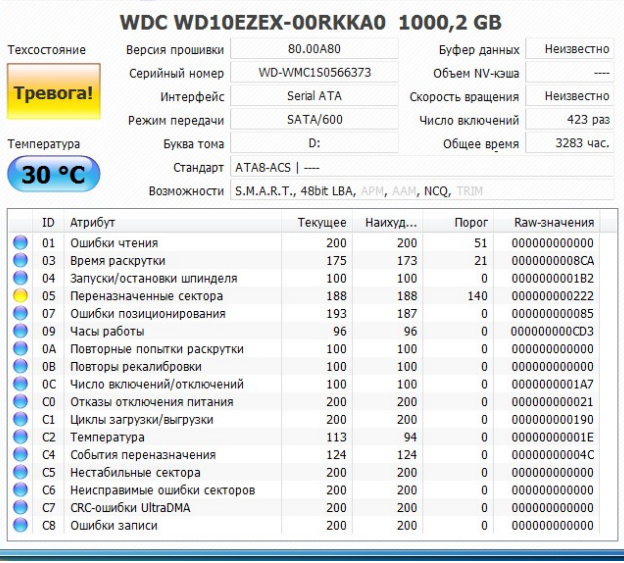Click the status icon for CRC-ошибки UltraDMA

tap(20, 507)
